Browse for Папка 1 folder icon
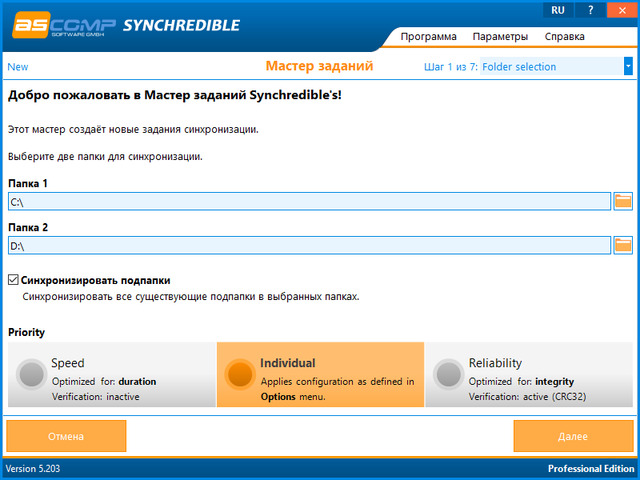 click(x=623, y=202)
